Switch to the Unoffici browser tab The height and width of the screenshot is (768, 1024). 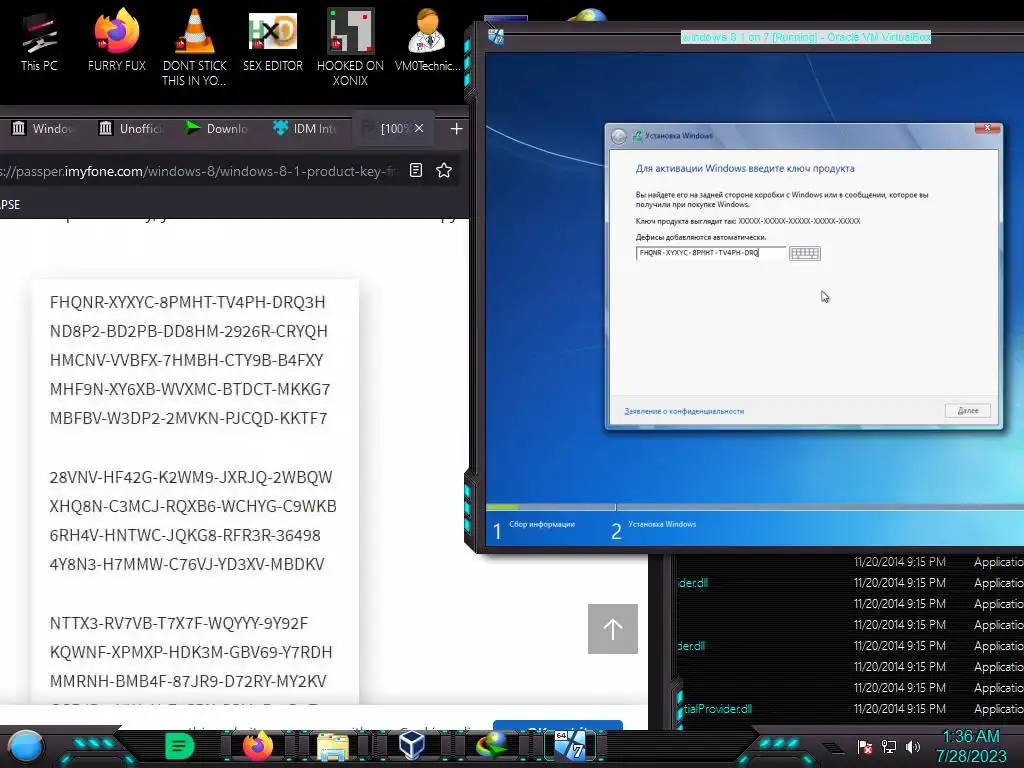point(130,129)
